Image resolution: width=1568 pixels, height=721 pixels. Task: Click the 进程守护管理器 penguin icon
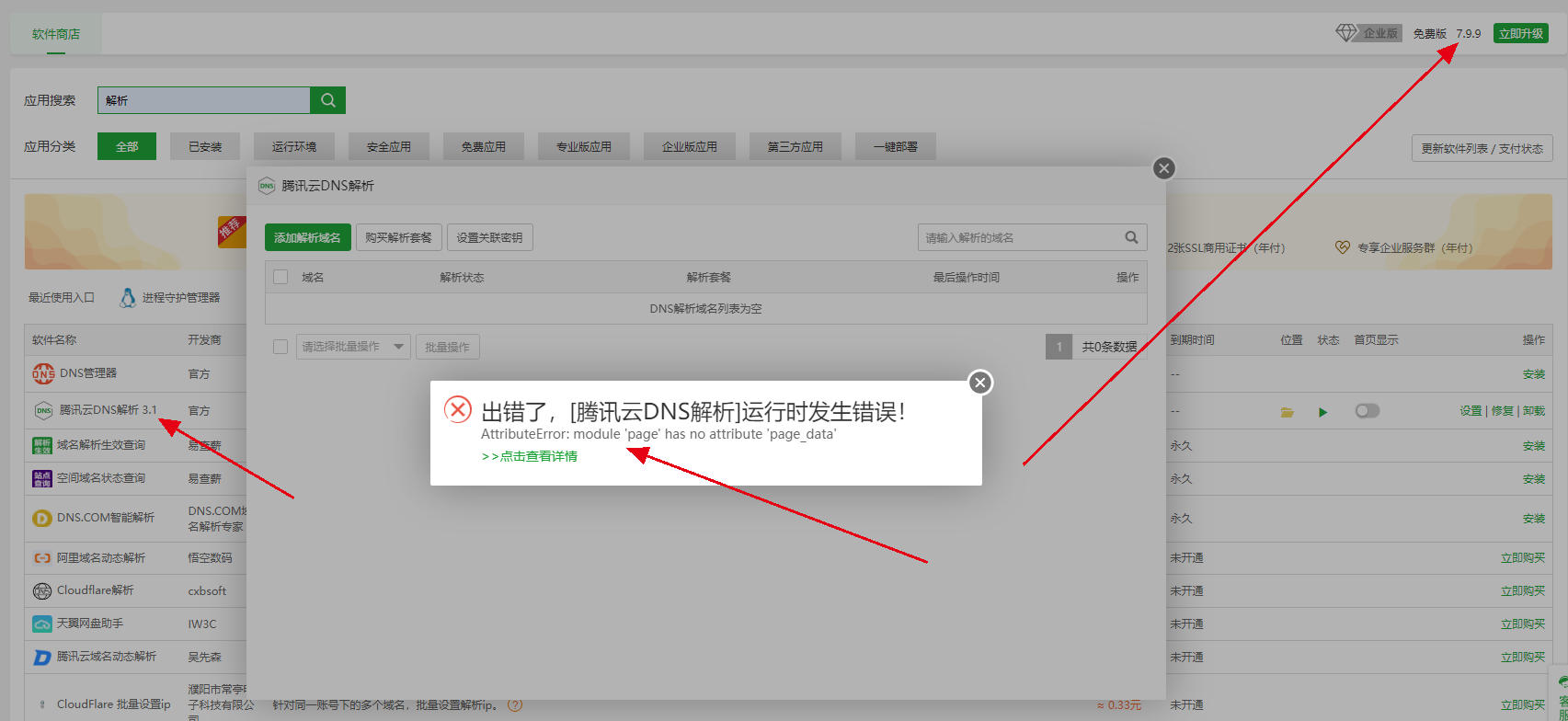pyautogui.click(x=128, y=297)
